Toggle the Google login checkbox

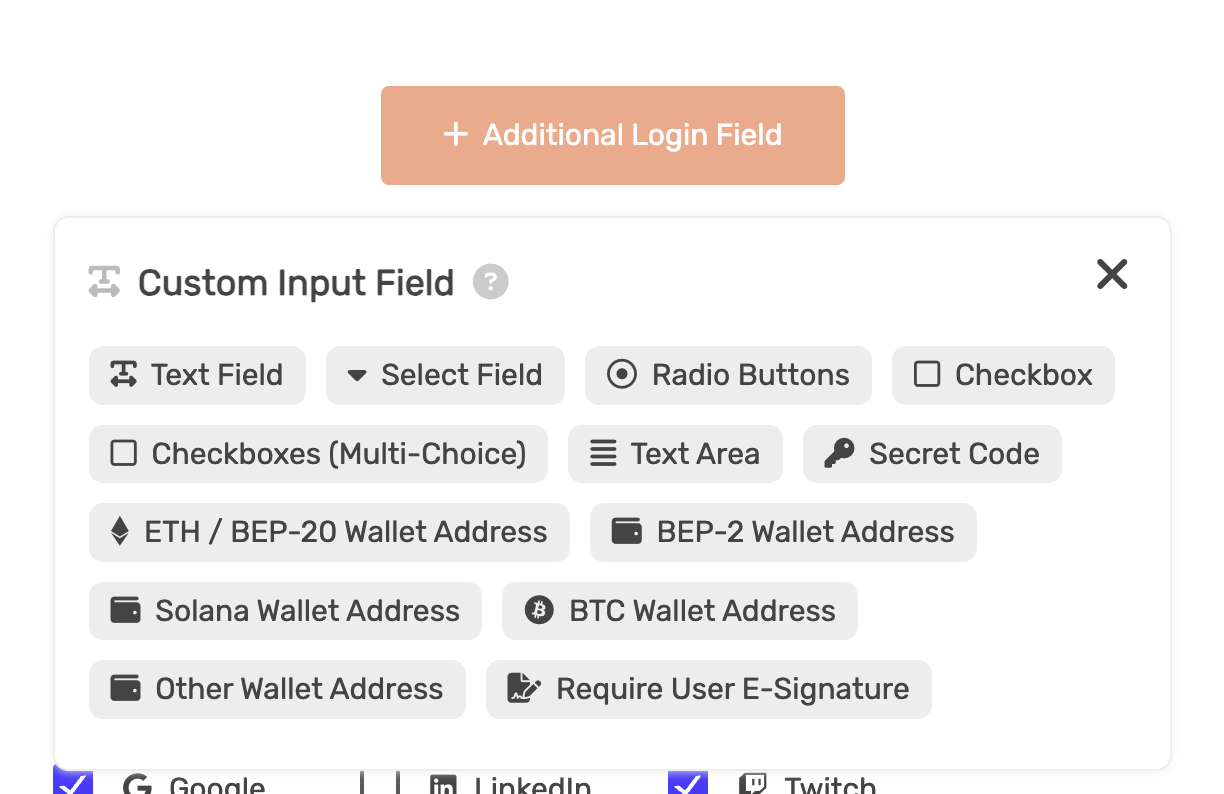(x=73, y=782)
